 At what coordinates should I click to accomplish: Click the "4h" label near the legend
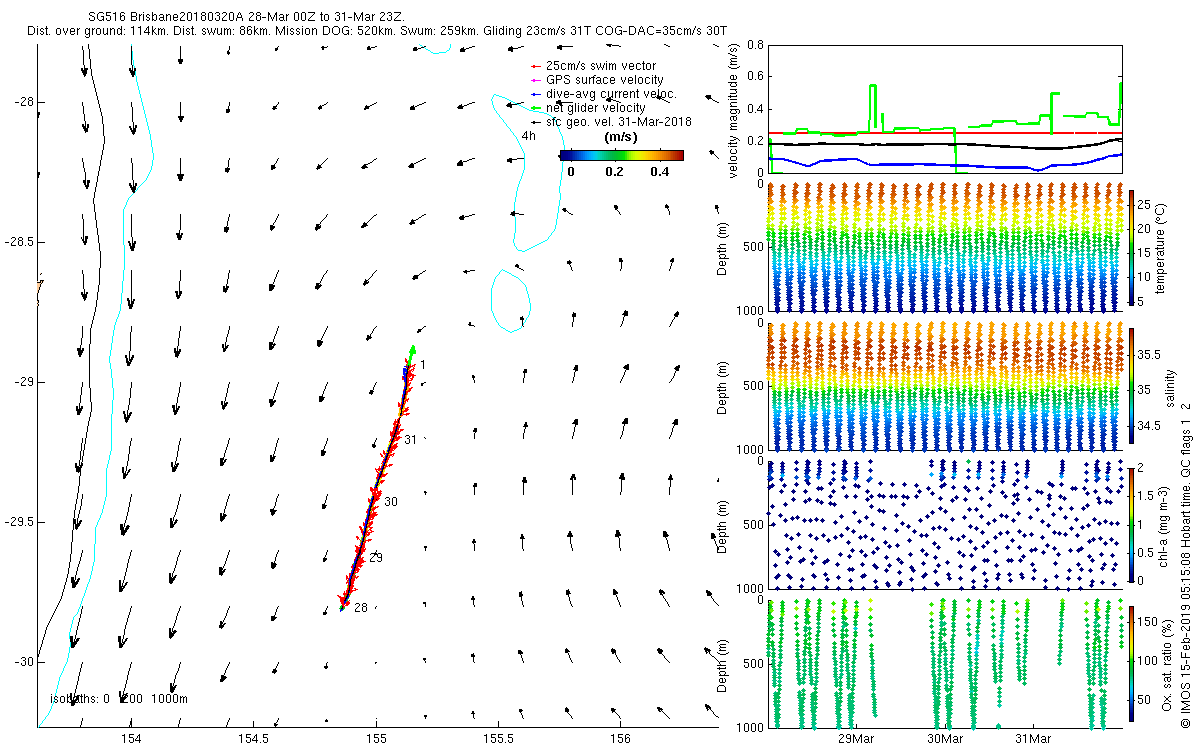(529, 136)
